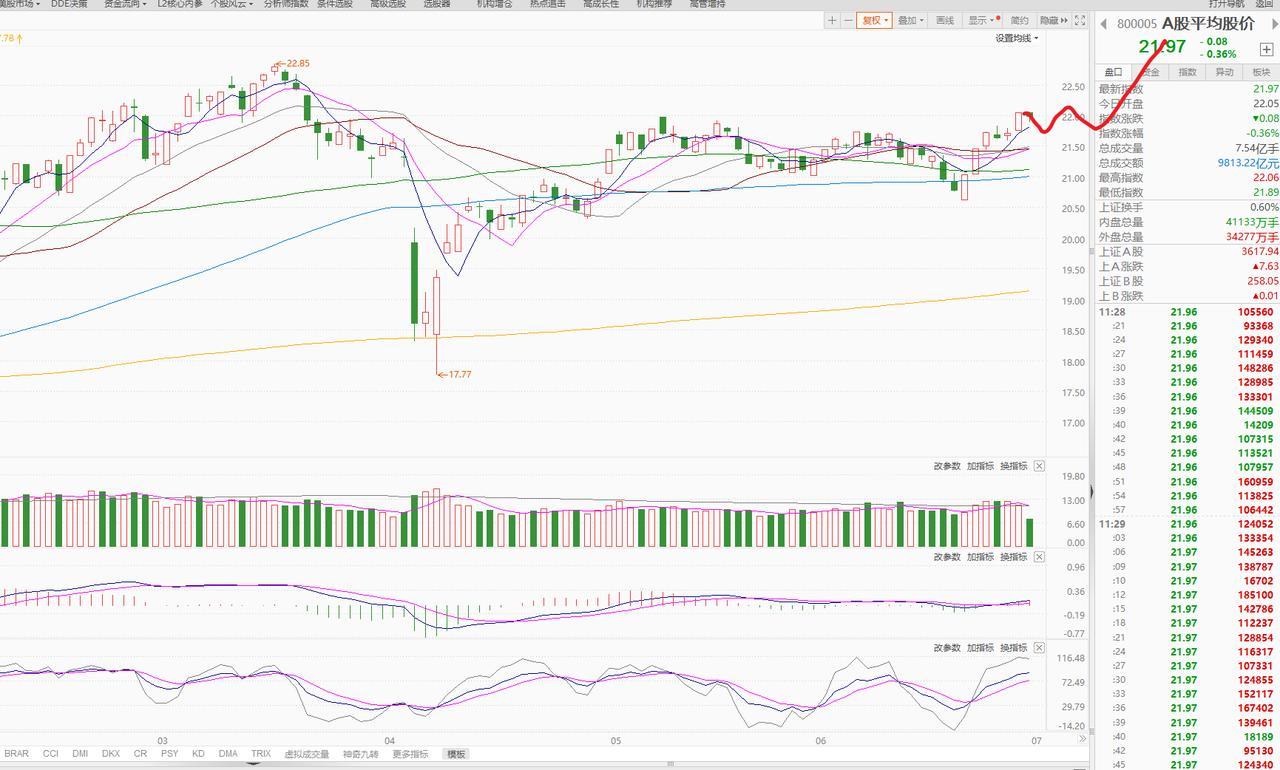Click 改参数 in KDJ panel

[x=947, y=648]
